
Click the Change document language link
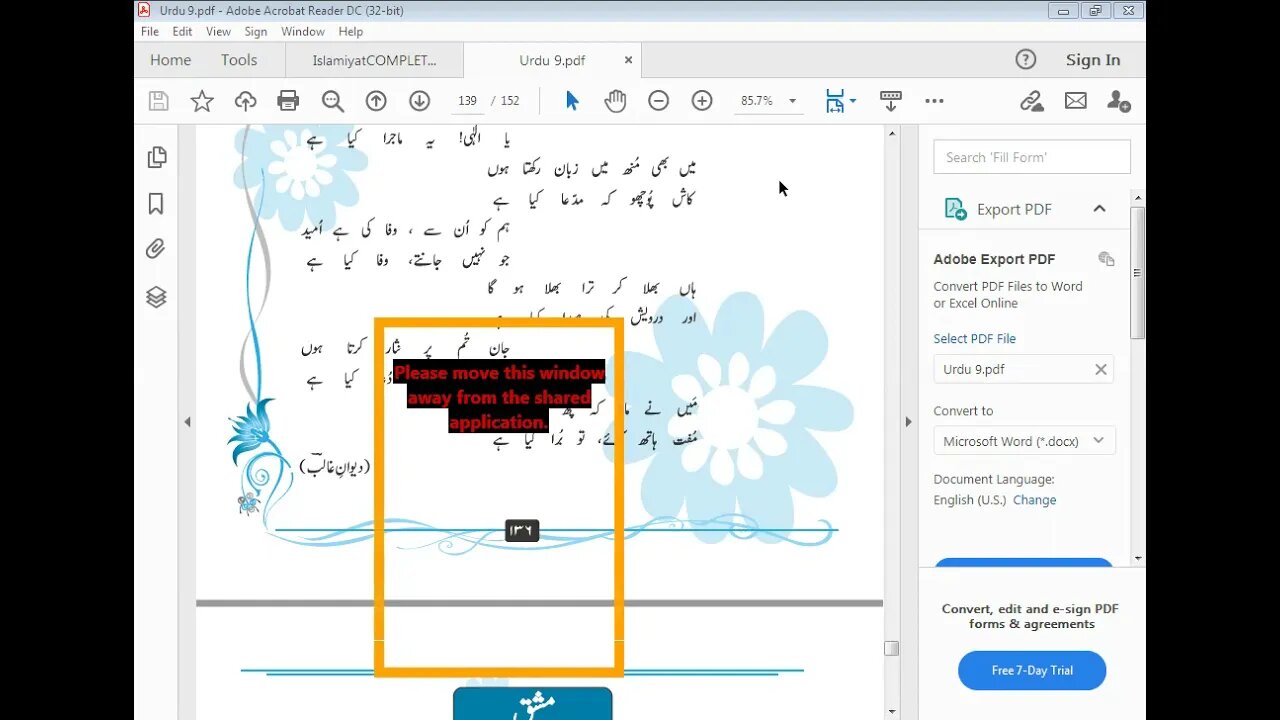tap(1034, 500)
